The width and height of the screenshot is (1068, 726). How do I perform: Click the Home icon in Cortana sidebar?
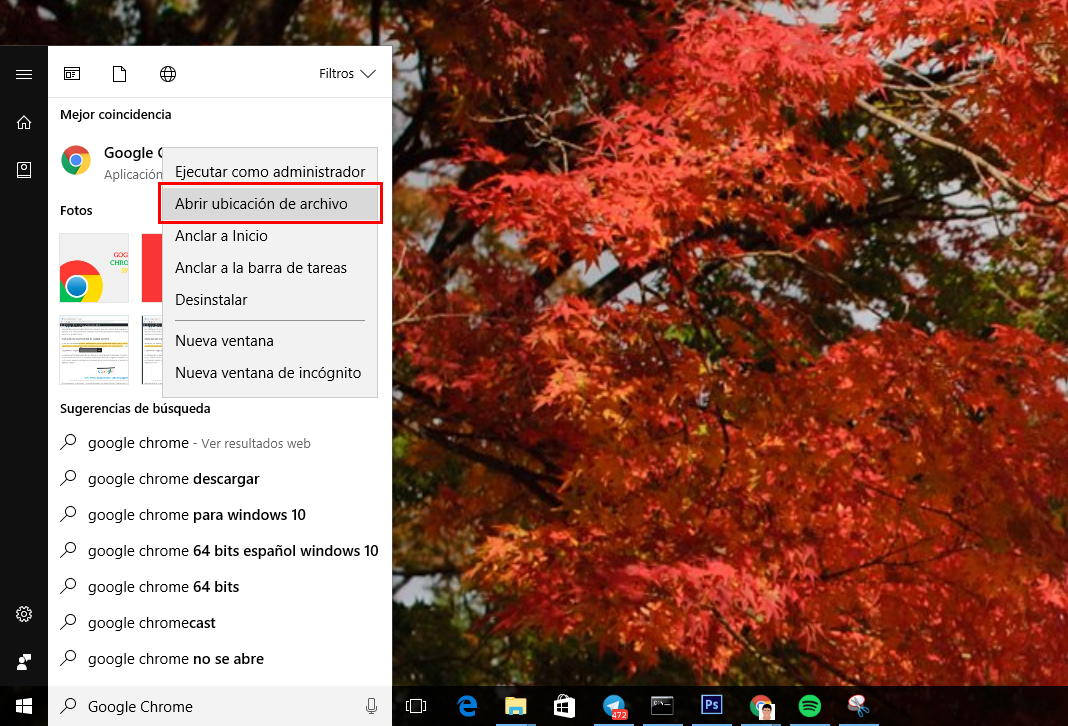click(24, 121)
